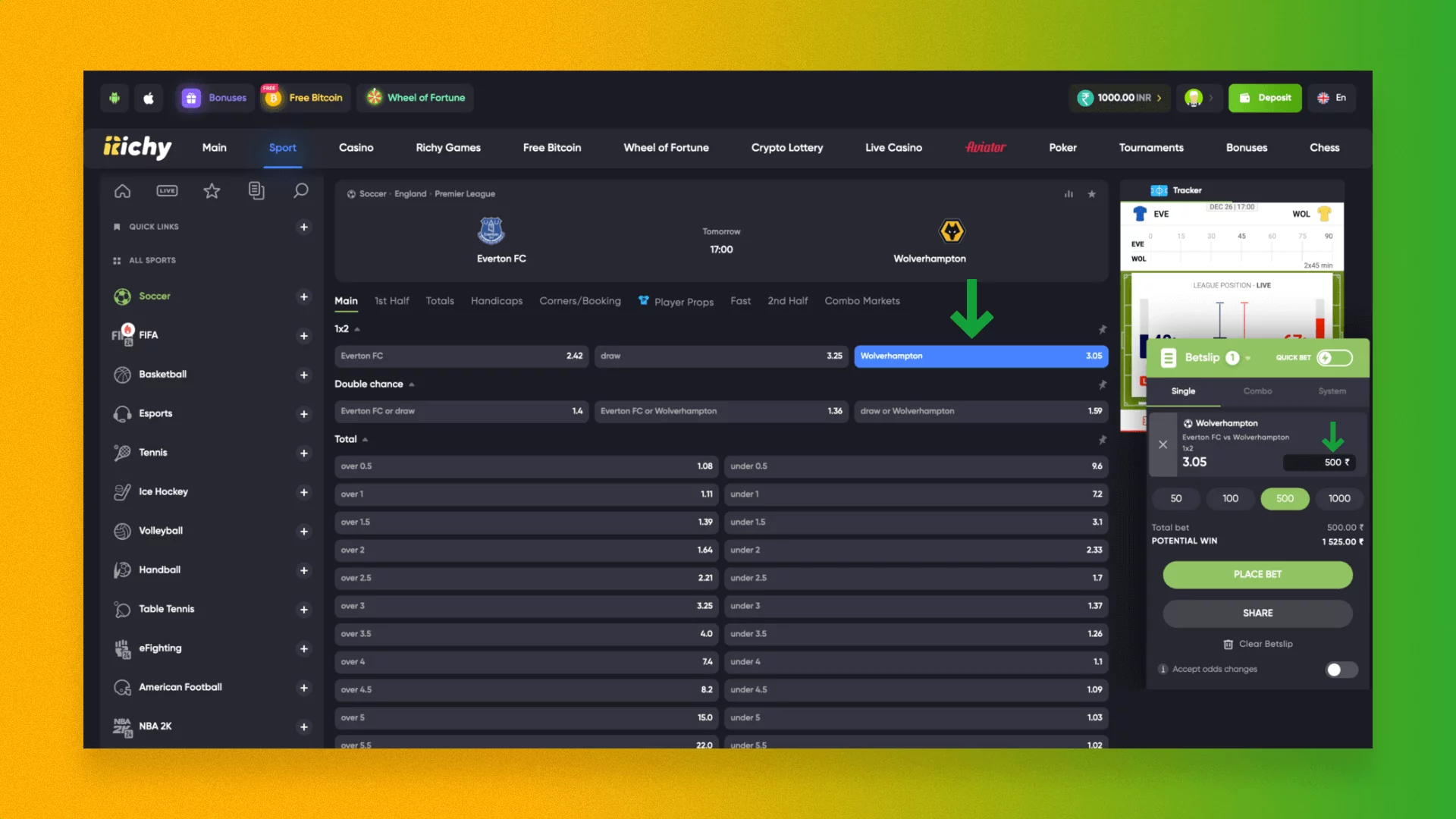Deselect Wolverhampton 3.05 odds
The width and height of the screenshot is (1456, 819).
[981, 356]
